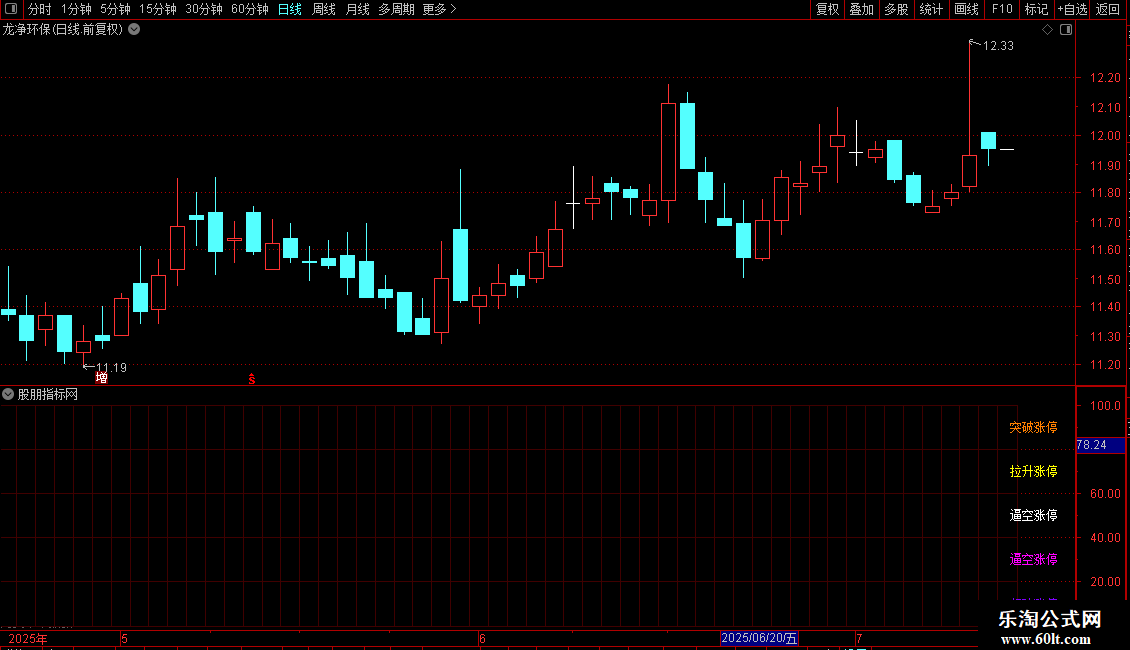Image resolution: width=1130 pixels, height=650 pixels.
Task: Add stock with +自选 button
Action: [1072, 9]
